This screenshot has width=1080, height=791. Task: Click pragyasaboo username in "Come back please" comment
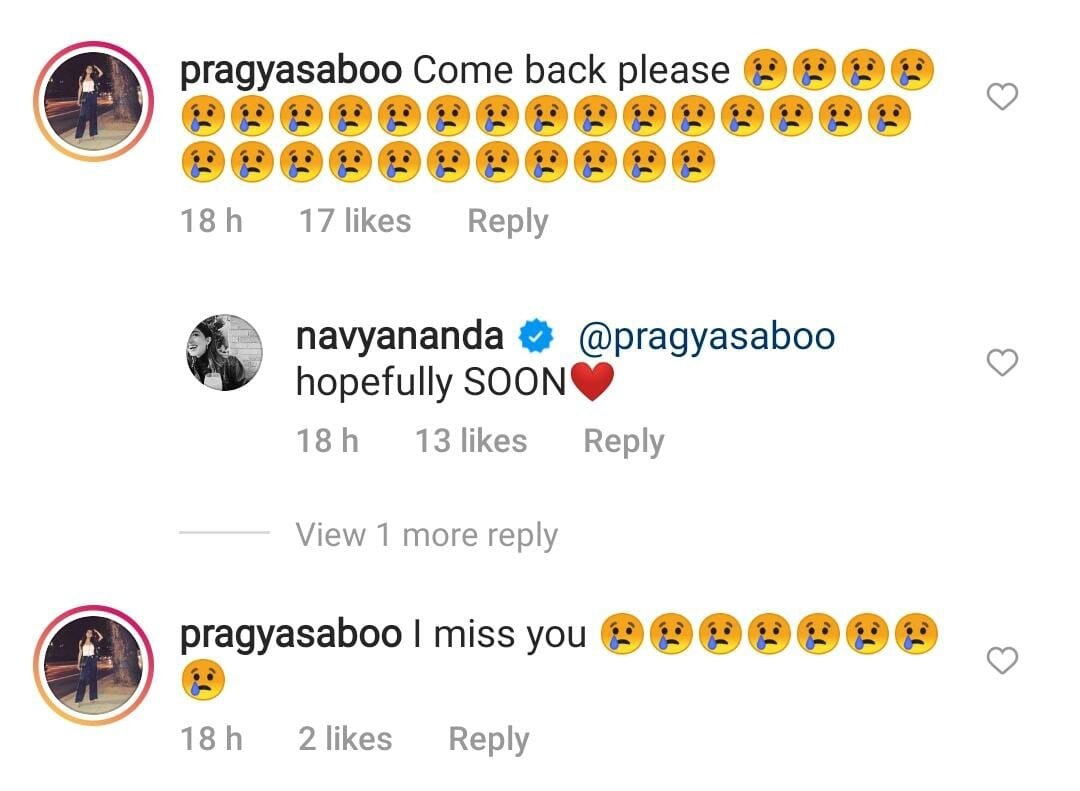pyautogui.click(x=291, y=72)
